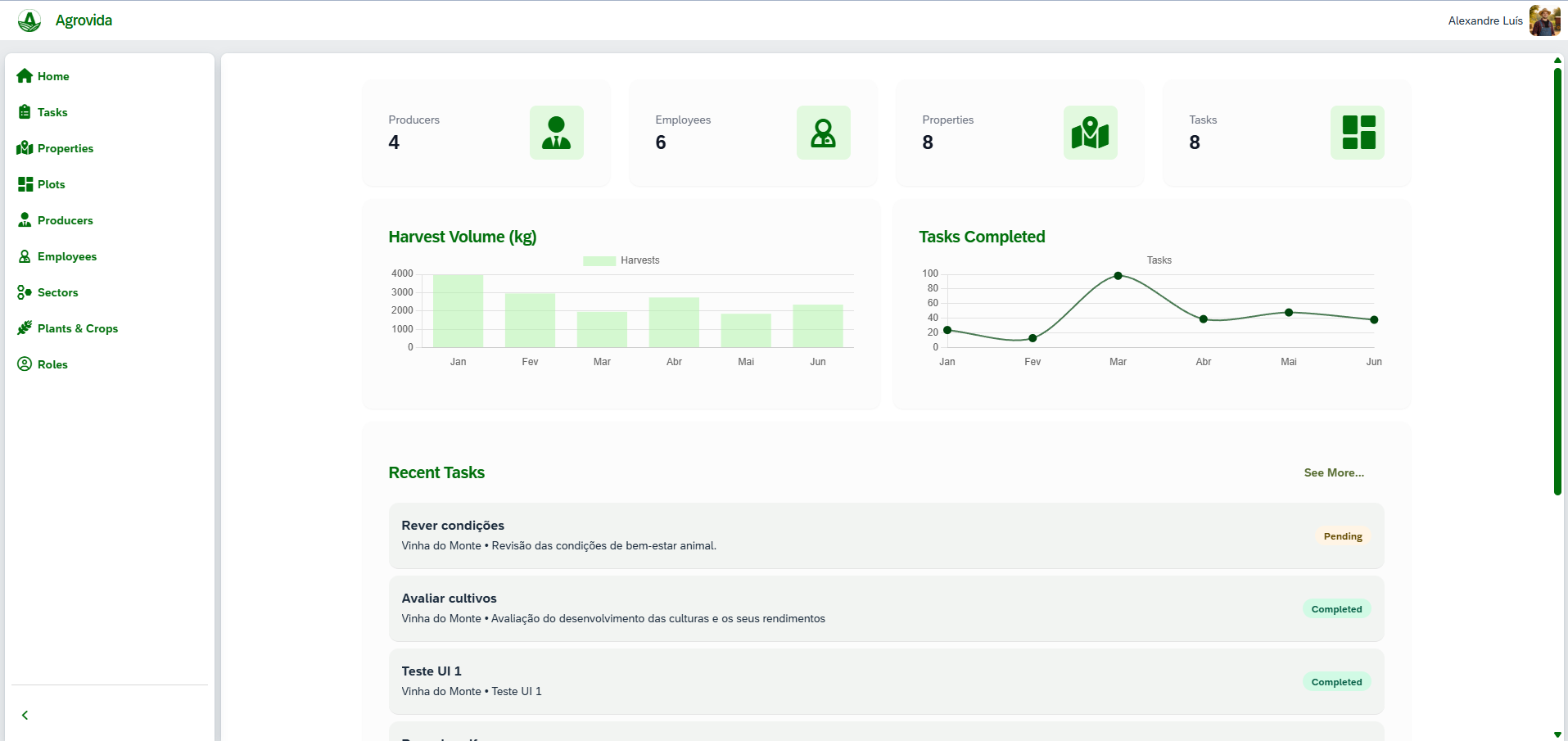Select the Jun harvest bar
The height and width of the screenshot is (741, 1568).
[x=818, y=326]
